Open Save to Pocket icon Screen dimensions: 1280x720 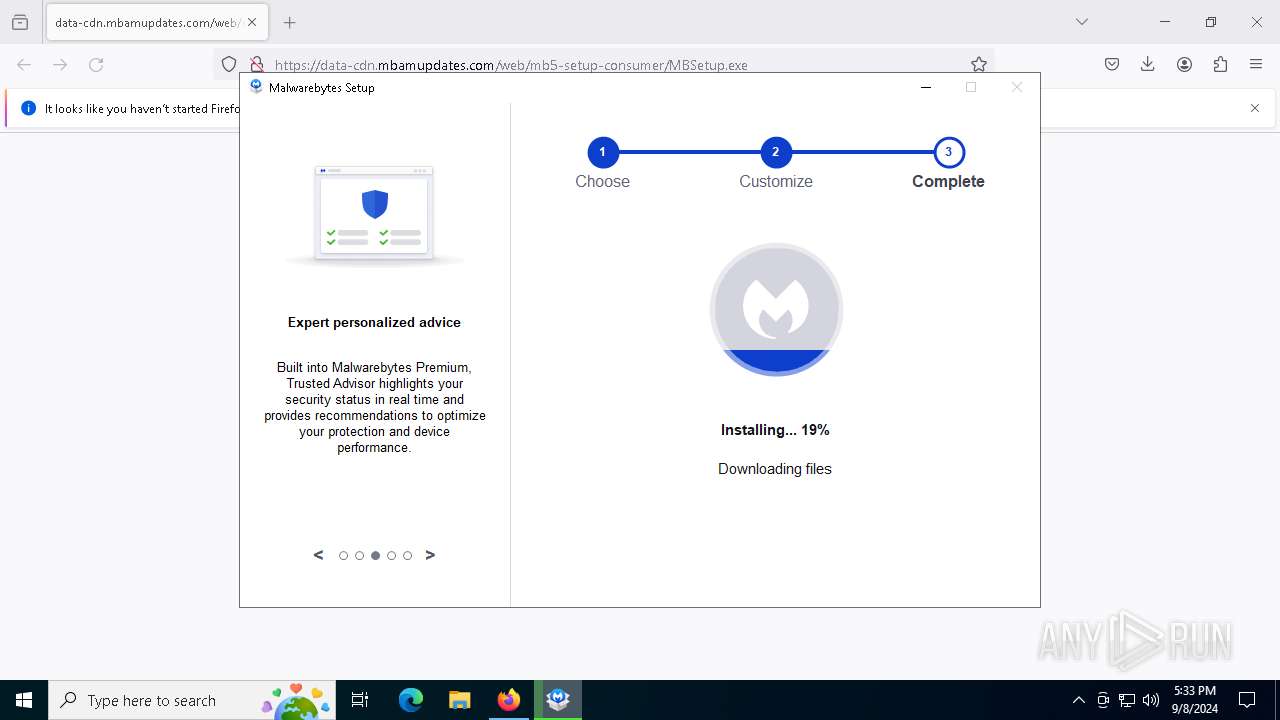(1112, 64)
